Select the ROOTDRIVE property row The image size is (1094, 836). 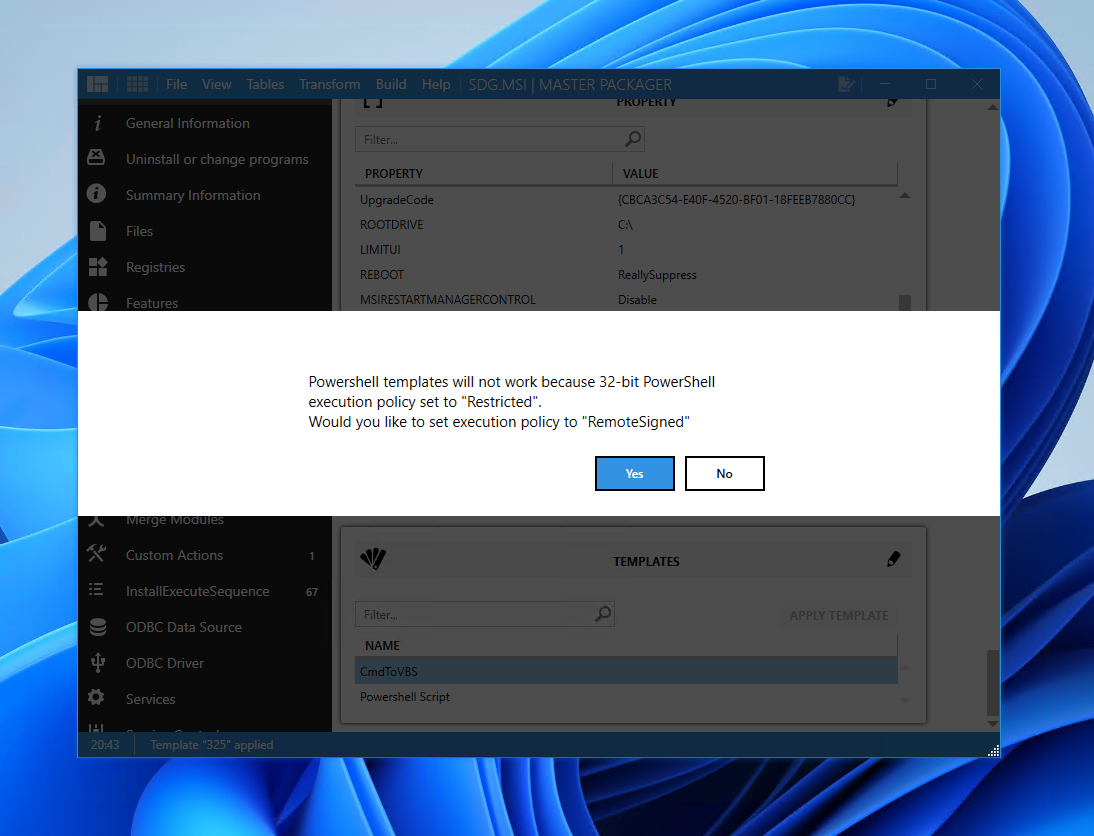coord(626,225)
